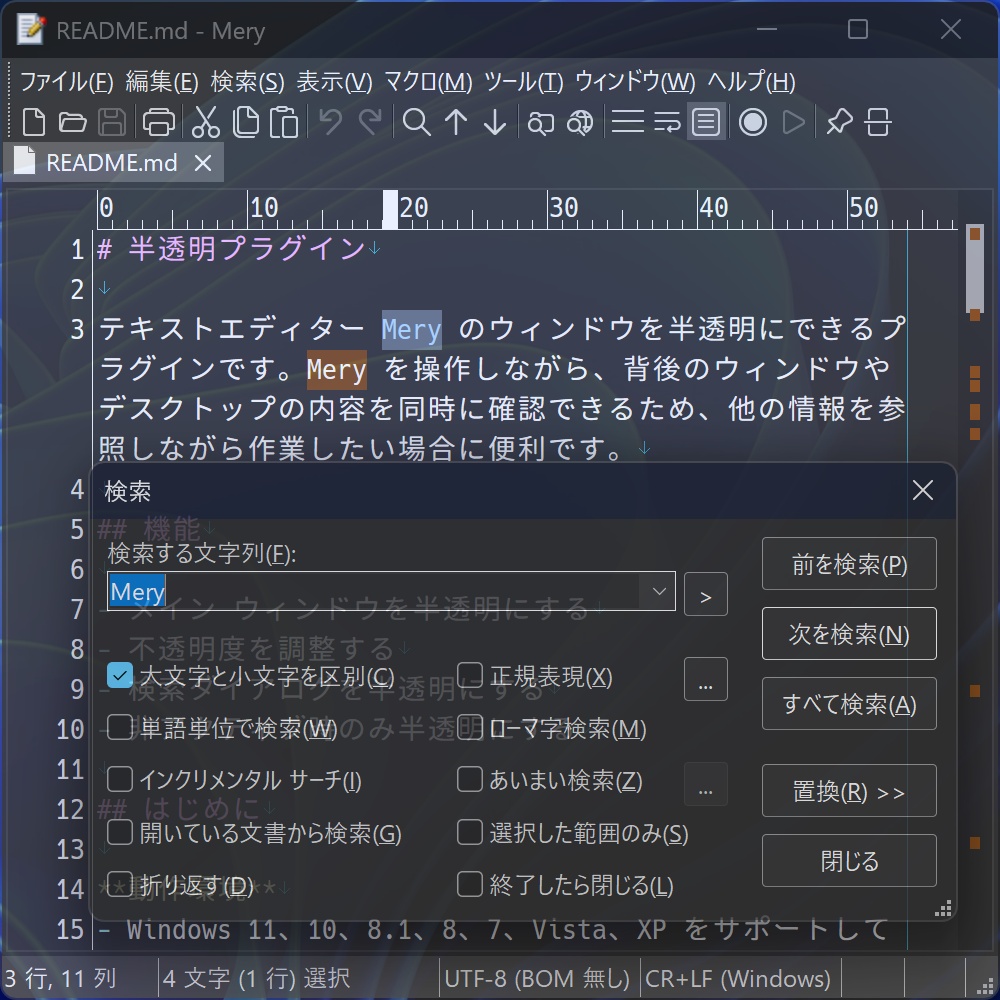Viewport: 1000px width, 1000px height.
Task: Open the 検索(S) menu
Action: click(x=247, y=82)
